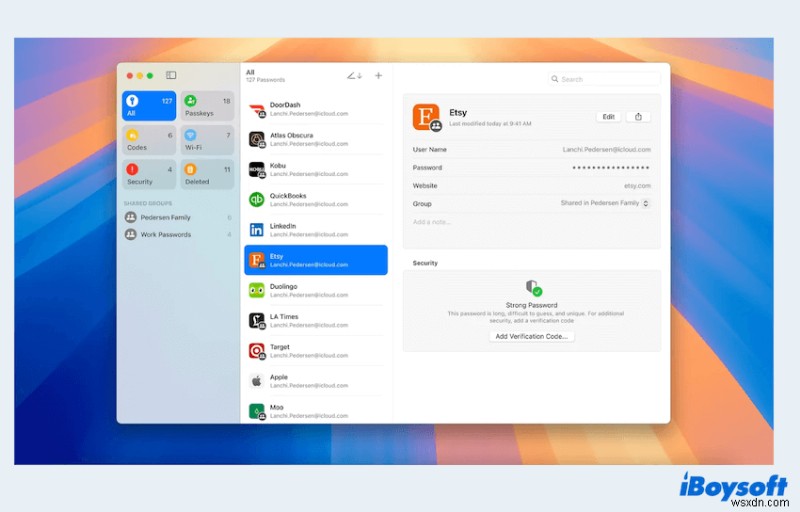The image size is (800, 512).
Task: Select the Pedersen Family shared group
Action: (x=178, y=217)
